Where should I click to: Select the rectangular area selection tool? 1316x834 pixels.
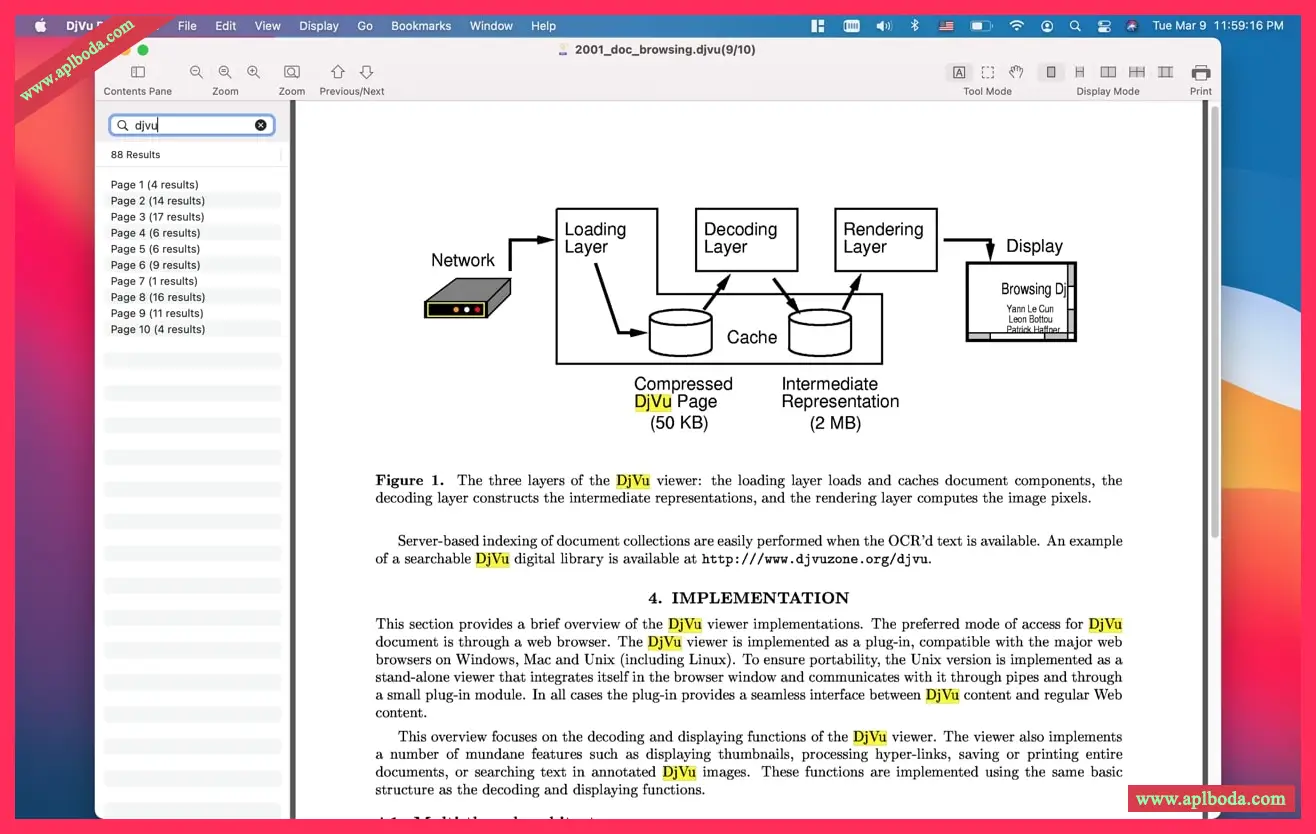[988, 72]
